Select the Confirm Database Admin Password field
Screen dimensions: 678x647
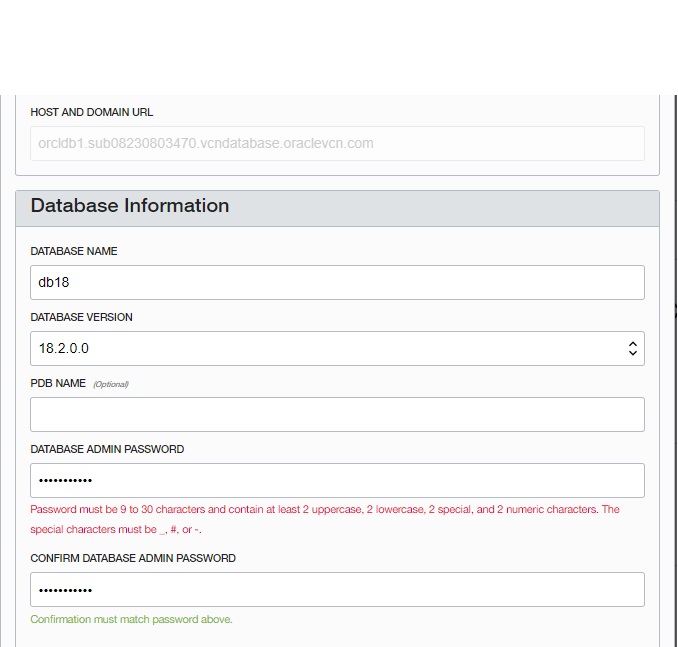pyautogui.click(x=337, y=589)
